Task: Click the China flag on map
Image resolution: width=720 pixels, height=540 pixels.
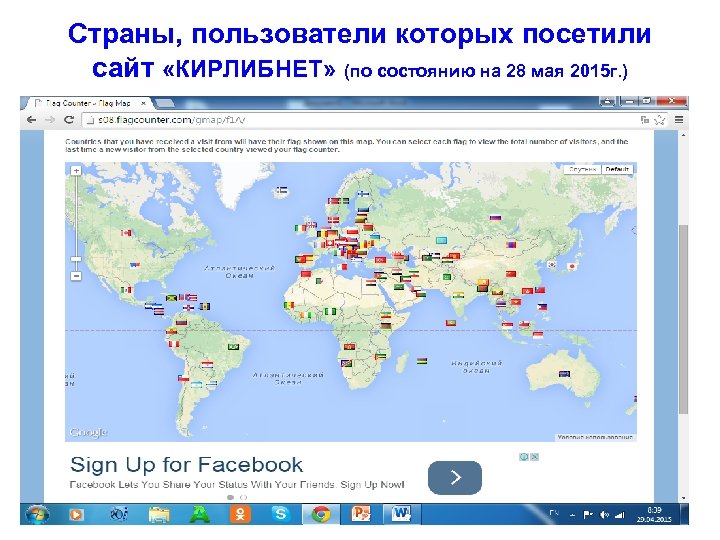Action: click(x=511, y=274)
